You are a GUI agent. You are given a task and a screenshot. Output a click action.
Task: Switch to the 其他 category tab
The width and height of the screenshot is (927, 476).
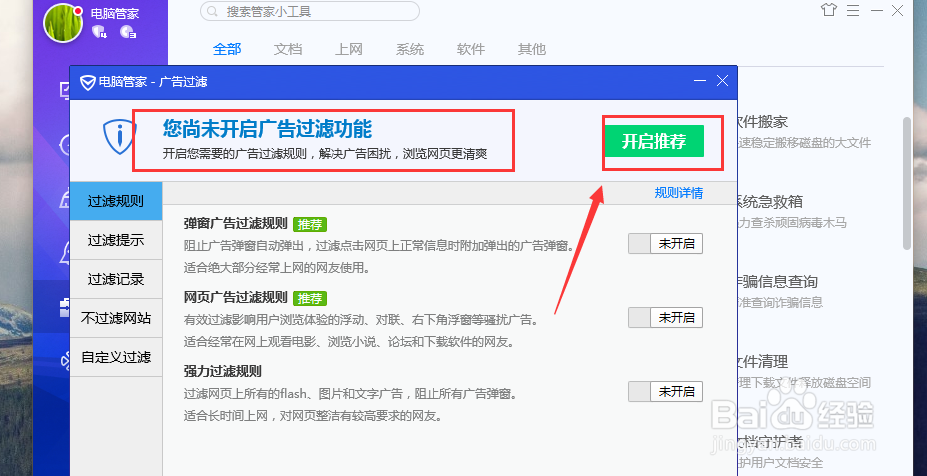[x=531, y=49]
